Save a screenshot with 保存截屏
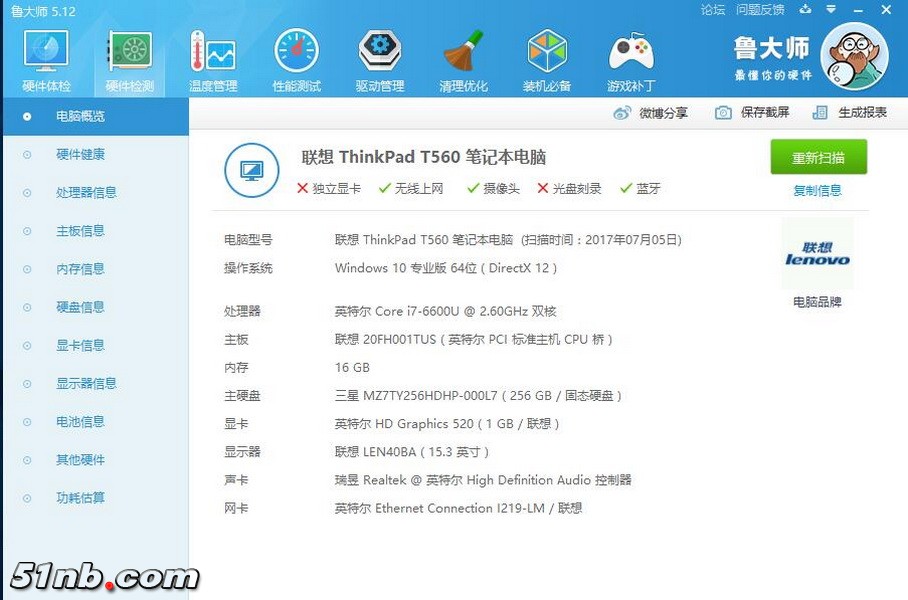 click(x=755, y=113)
